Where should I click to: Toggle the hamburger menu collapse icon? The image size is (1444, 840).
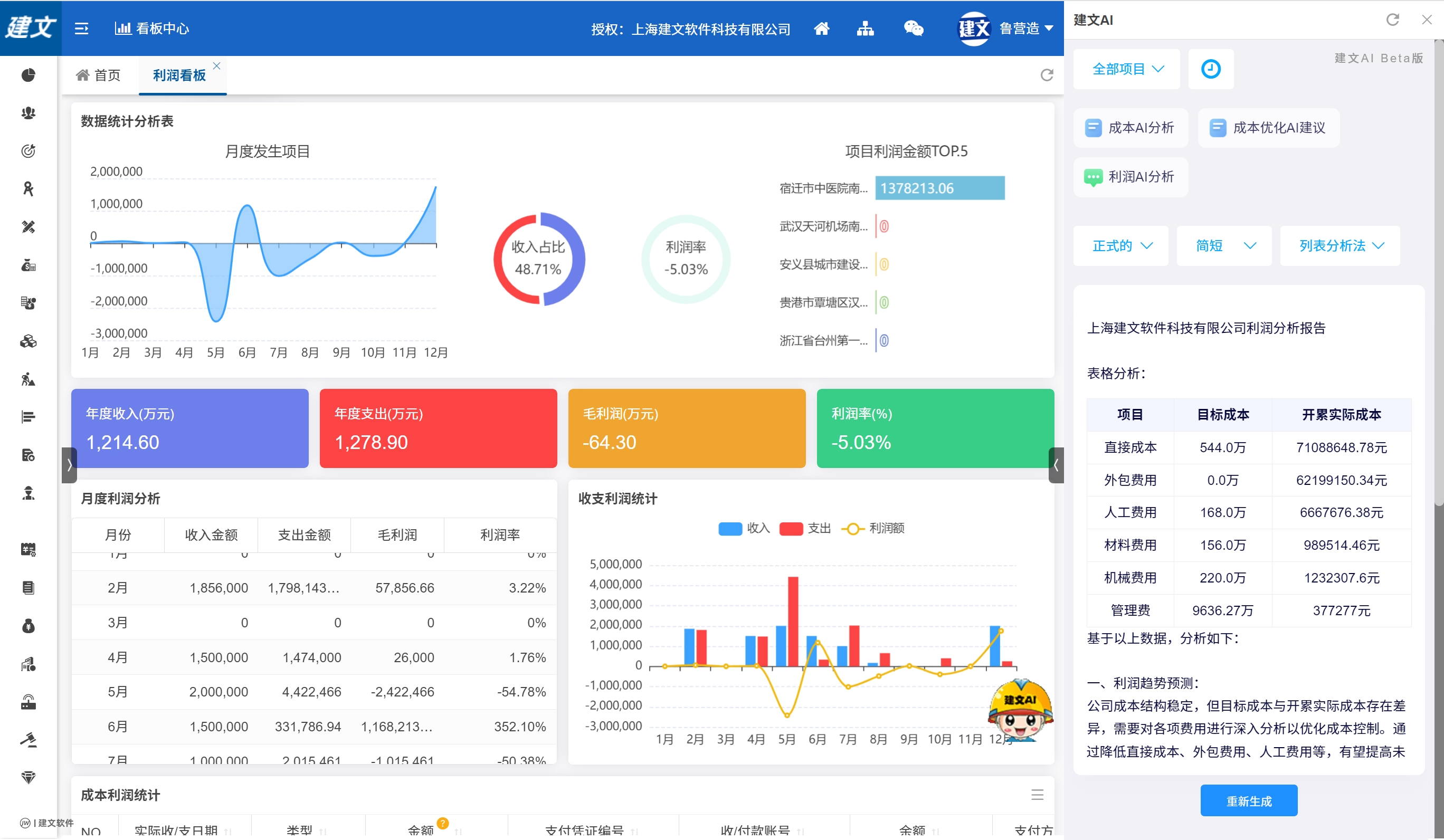tap(81, 28)
